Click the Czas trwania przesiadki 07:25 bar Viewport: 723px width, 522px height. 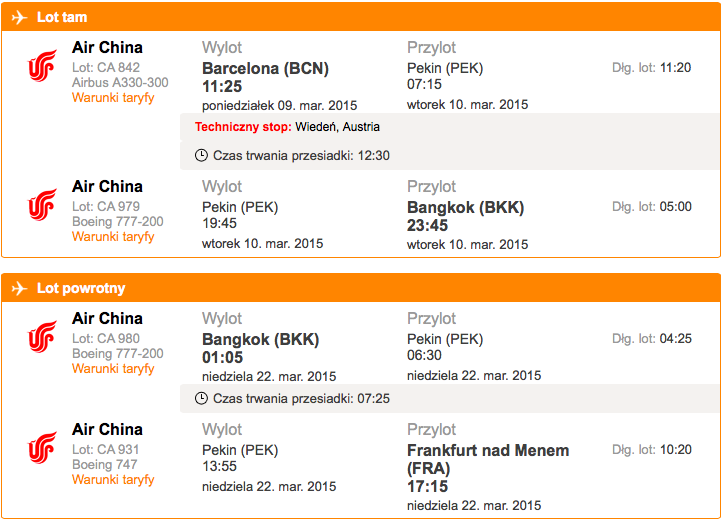point(450,398)
